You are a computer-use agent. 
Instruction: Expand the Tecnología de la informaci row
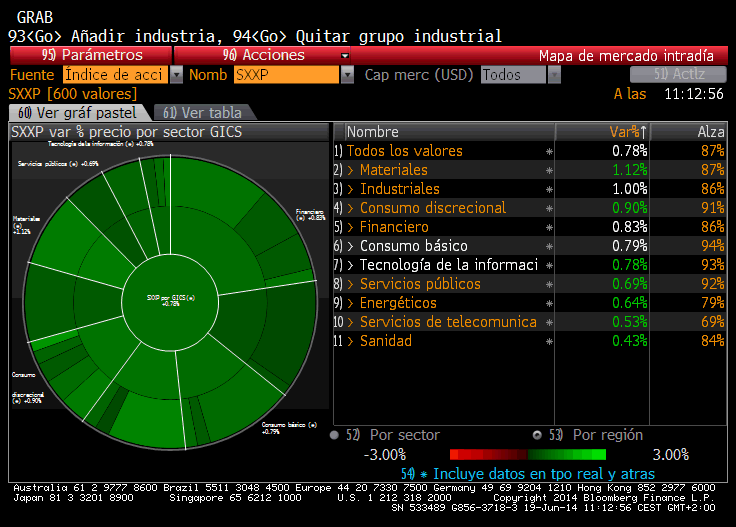[350, 265]
